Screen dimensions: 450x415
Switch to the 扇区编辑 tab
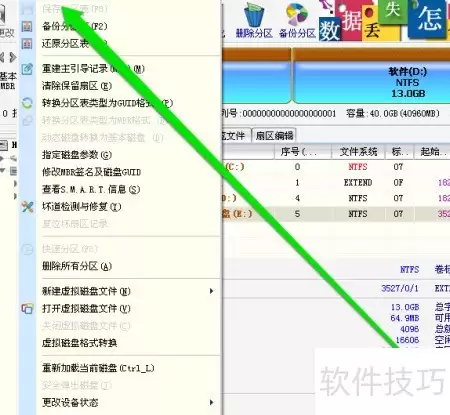click(x=274, y=135)
